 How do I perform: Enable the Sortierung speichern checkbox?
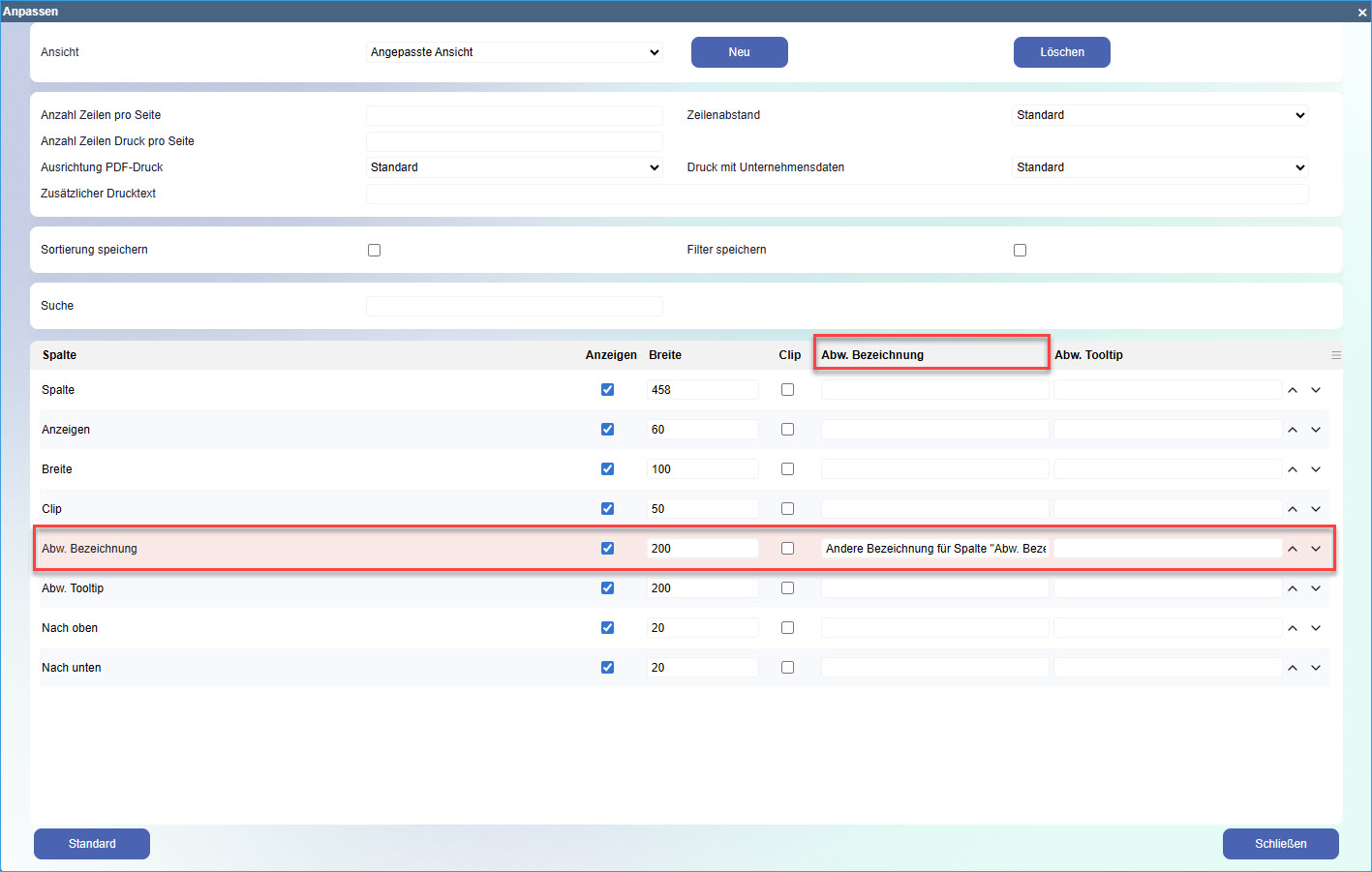(x=374, y=251)
